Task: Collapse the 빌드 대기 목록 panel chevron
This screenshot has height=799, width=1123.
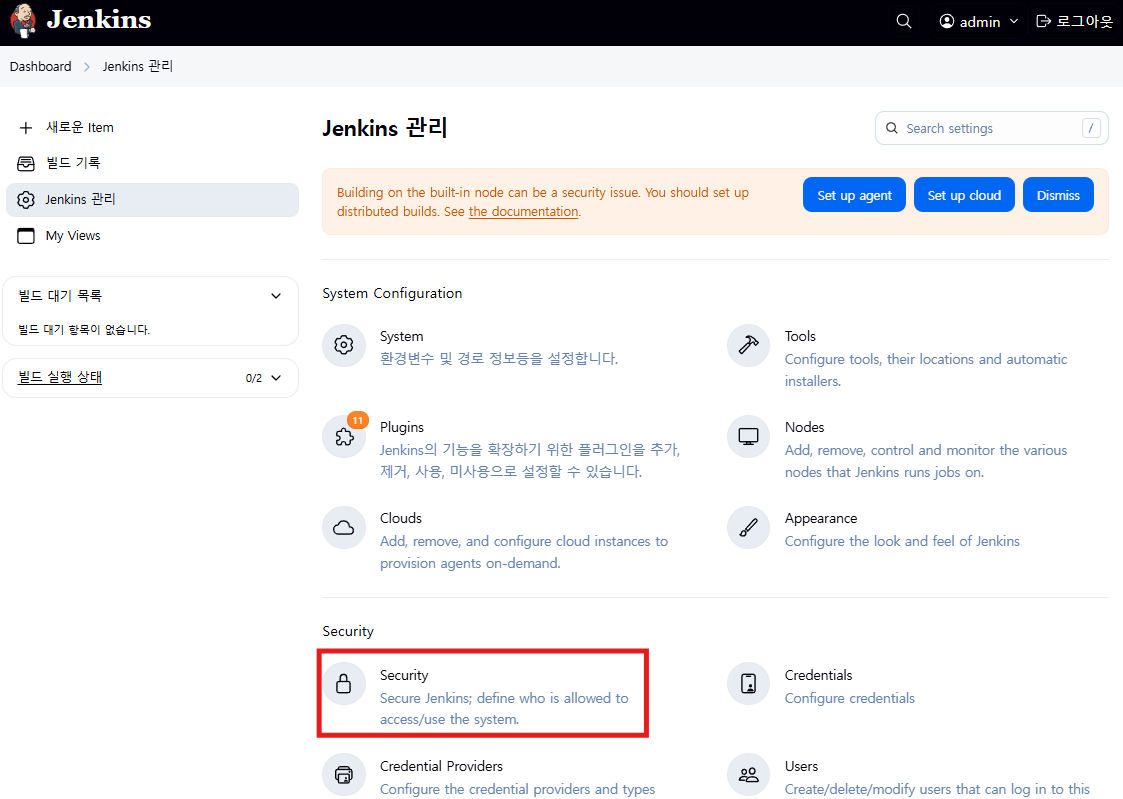Action: point(276,296)
